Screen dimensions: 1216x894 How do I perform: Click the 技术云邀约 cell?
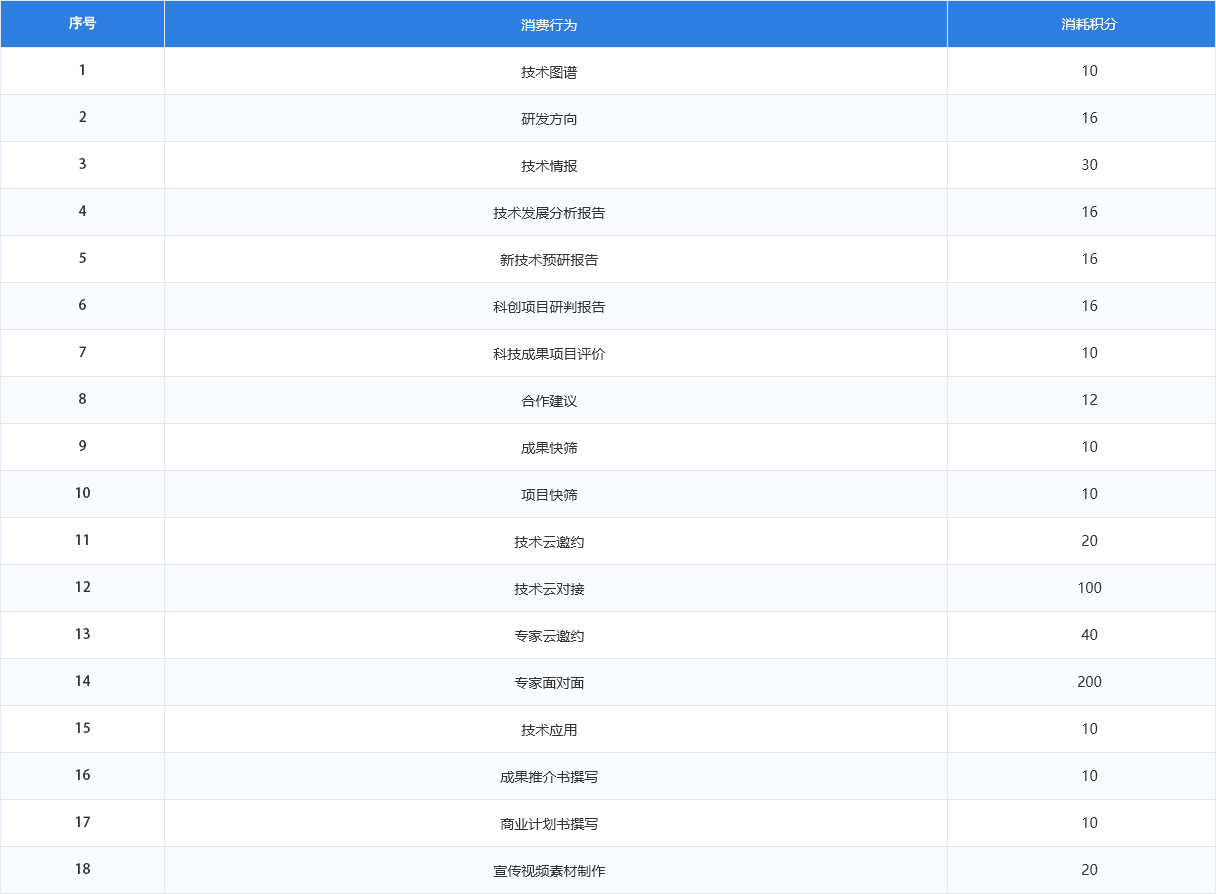549,542
